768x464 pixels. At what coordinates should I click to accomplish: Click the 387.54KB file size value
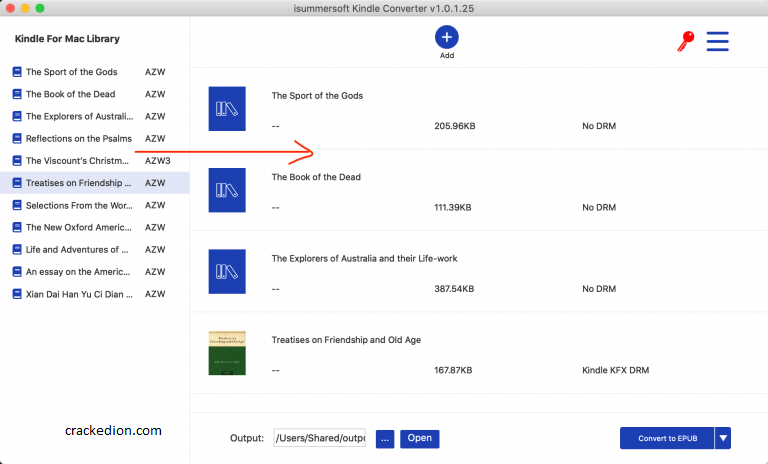454,289
